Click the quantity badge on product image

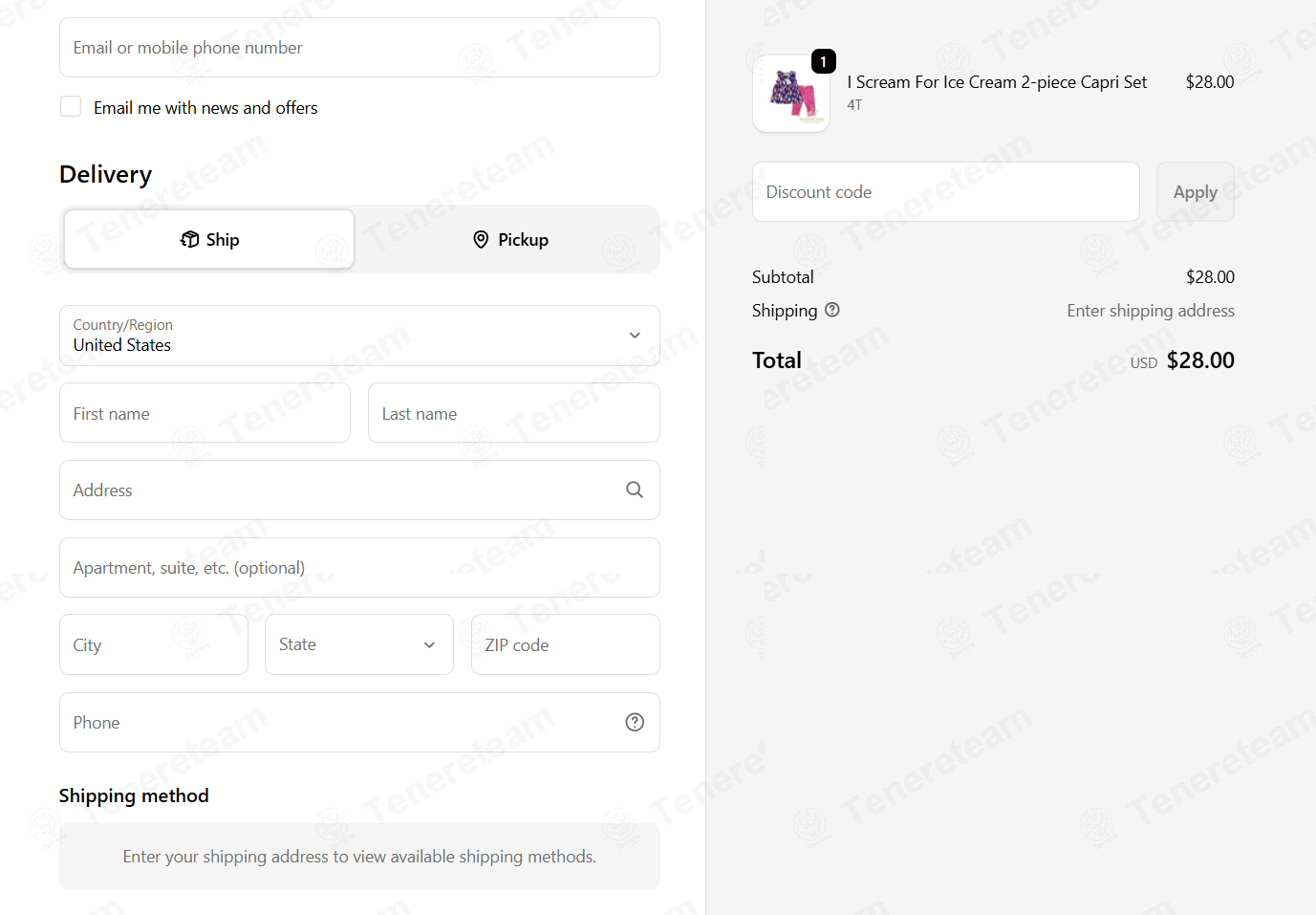(824, 61)
